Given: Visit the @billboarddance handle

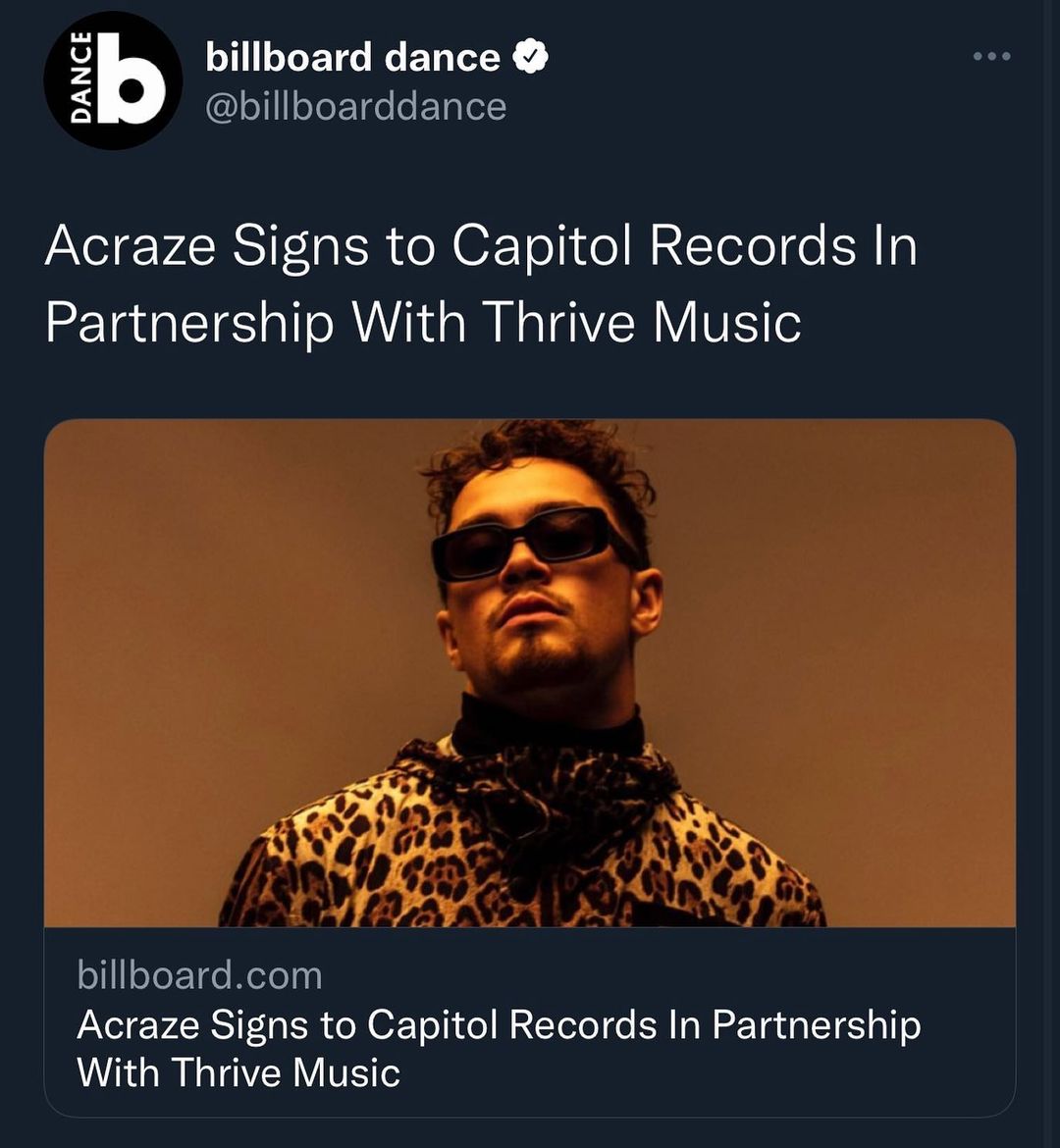Looking at the screenshot, I should pyautogui.click(x=355, y=106).
